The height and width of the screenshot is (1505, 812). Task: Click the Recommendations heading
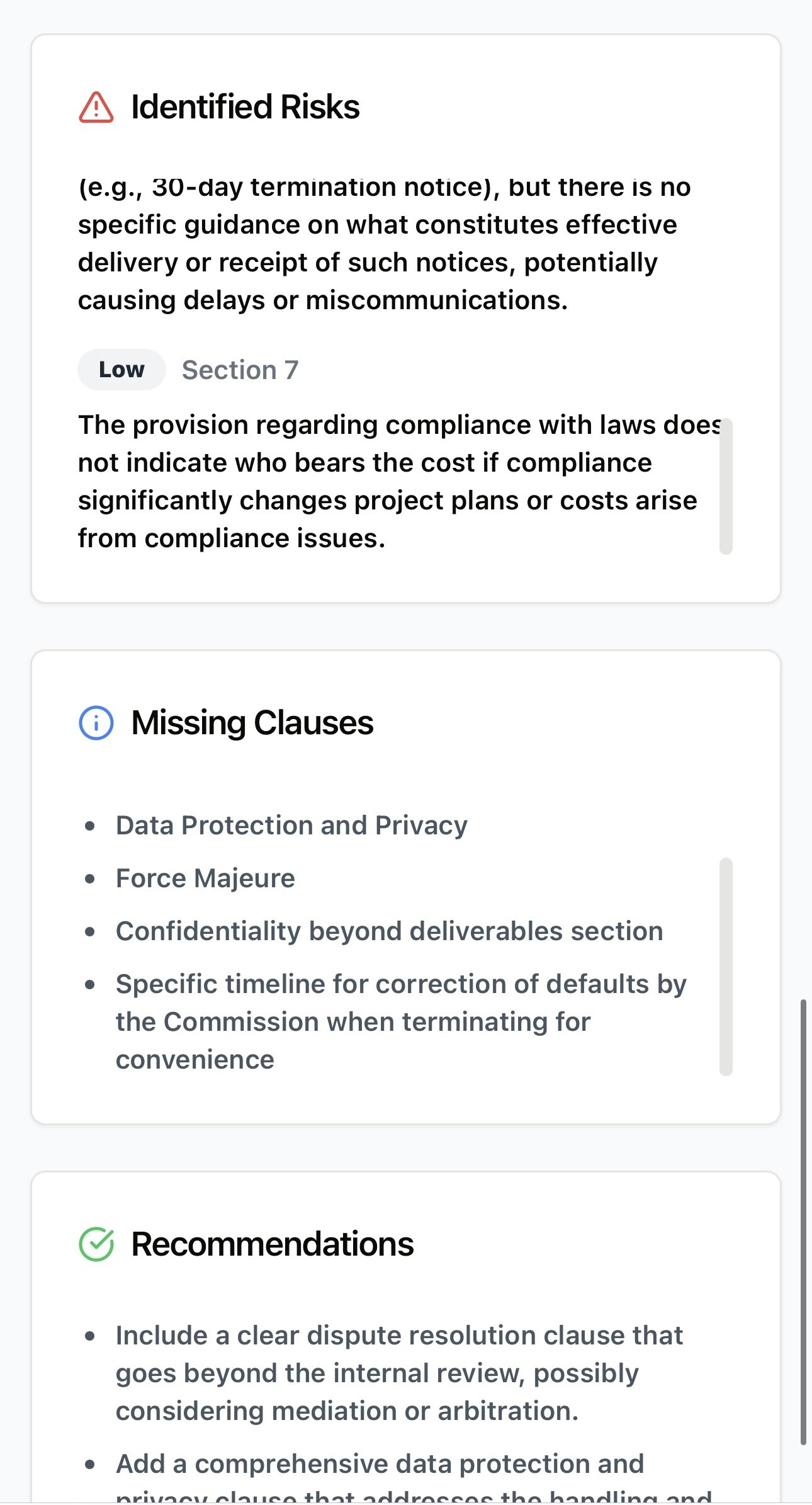[272, 1244]
